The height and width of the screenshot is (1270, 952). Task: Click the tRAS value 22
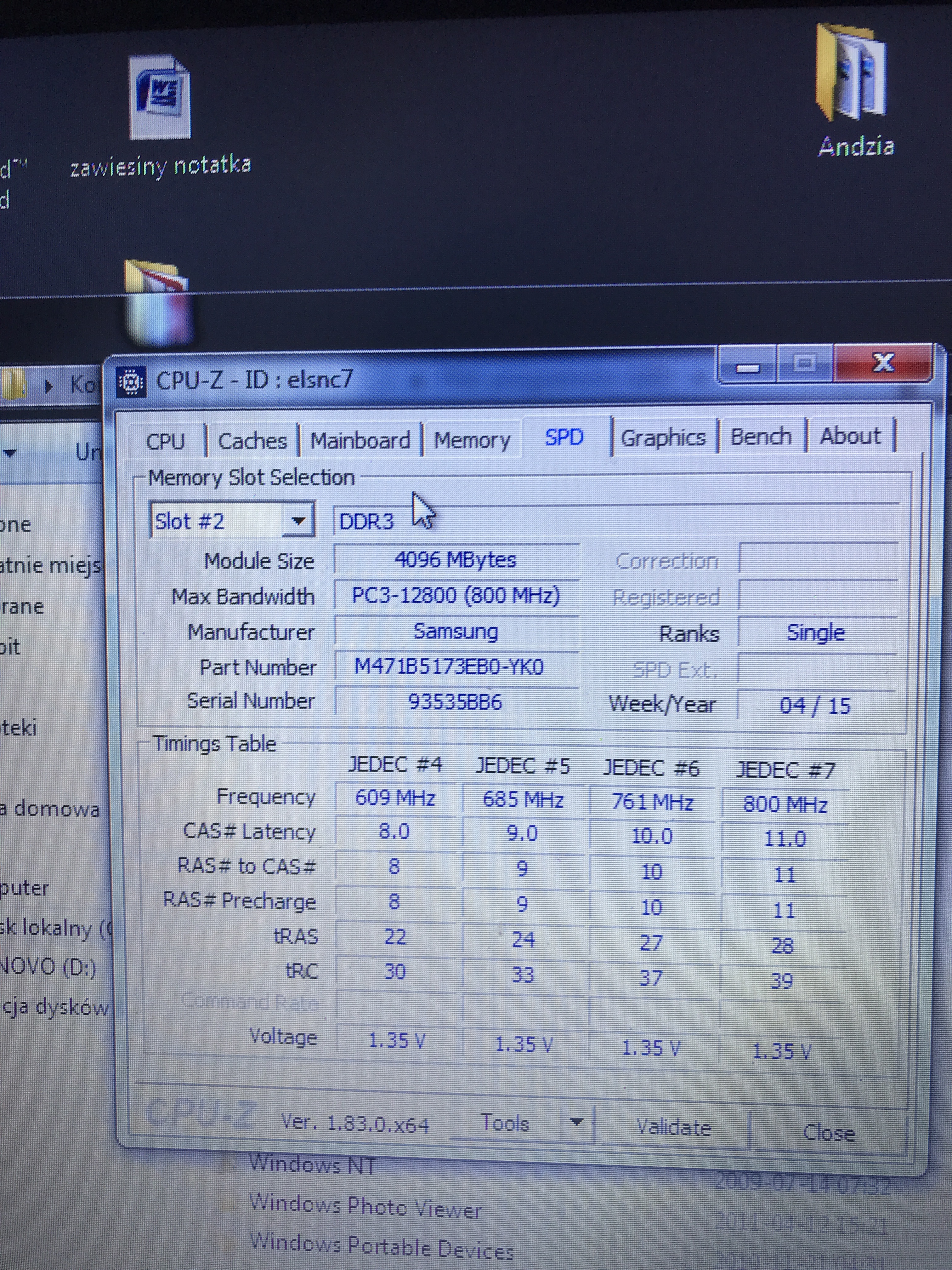tap(395, 936)
